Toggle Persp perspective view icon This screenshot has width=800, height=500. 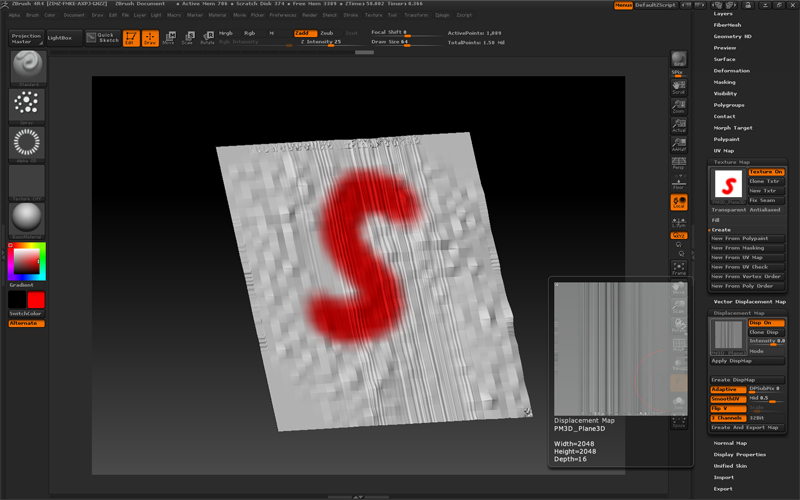(x=679, y=163)
